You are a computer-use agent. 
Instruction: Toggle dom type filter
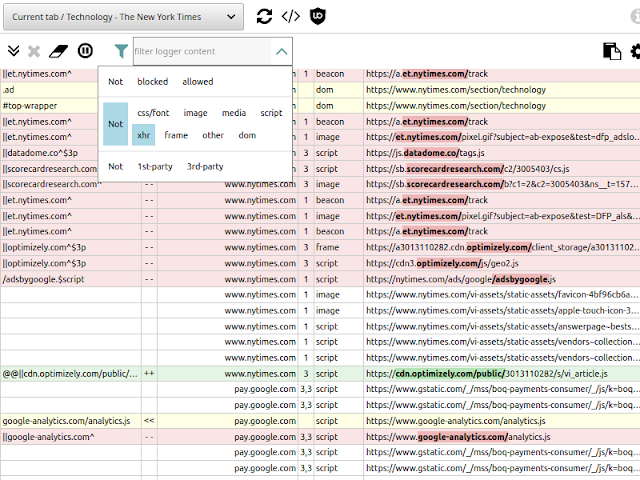pos(247,135)
